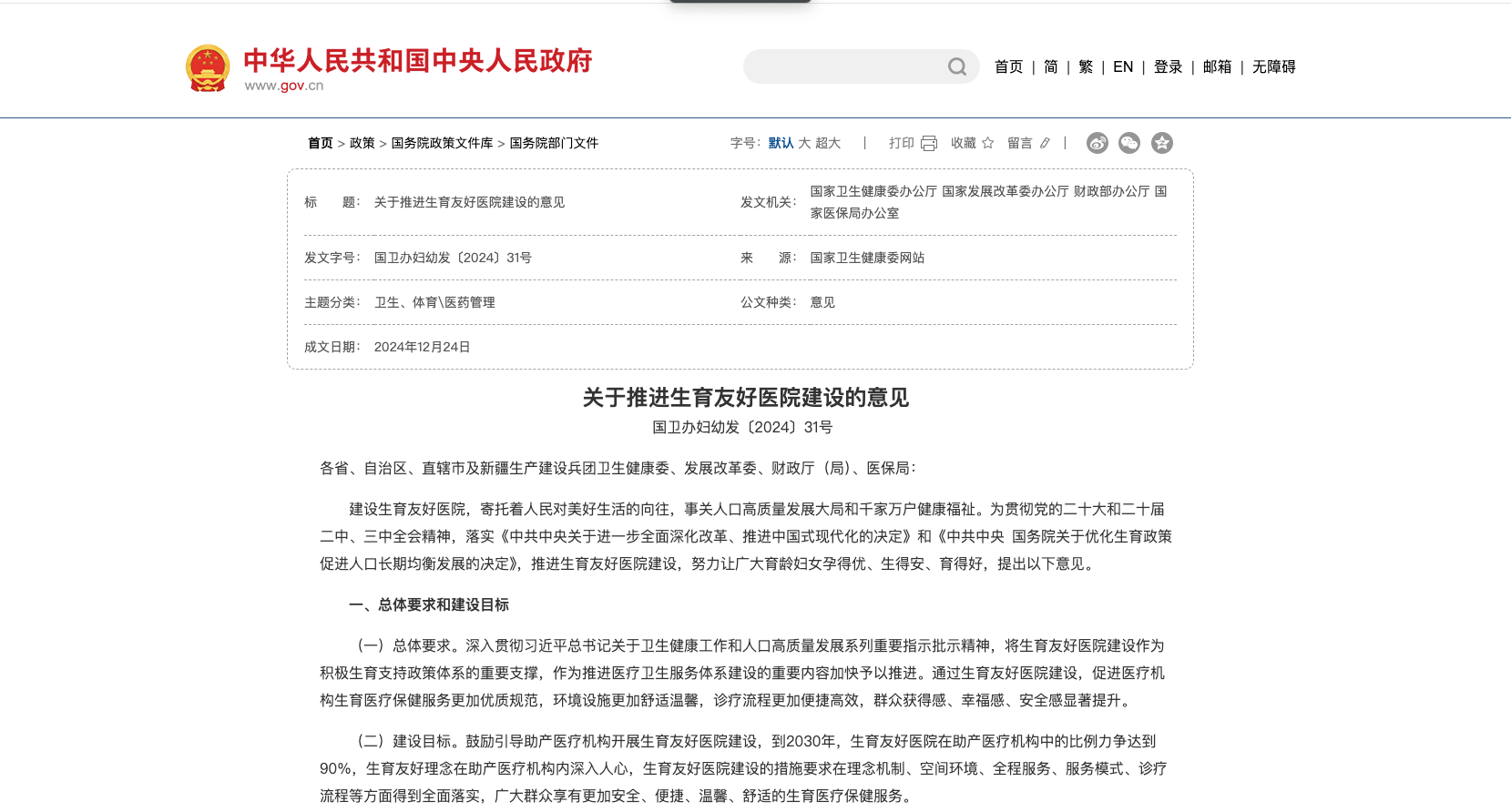
Task: Open the 无障碍 accessibility link
Action: click(x=1273, y=66)
